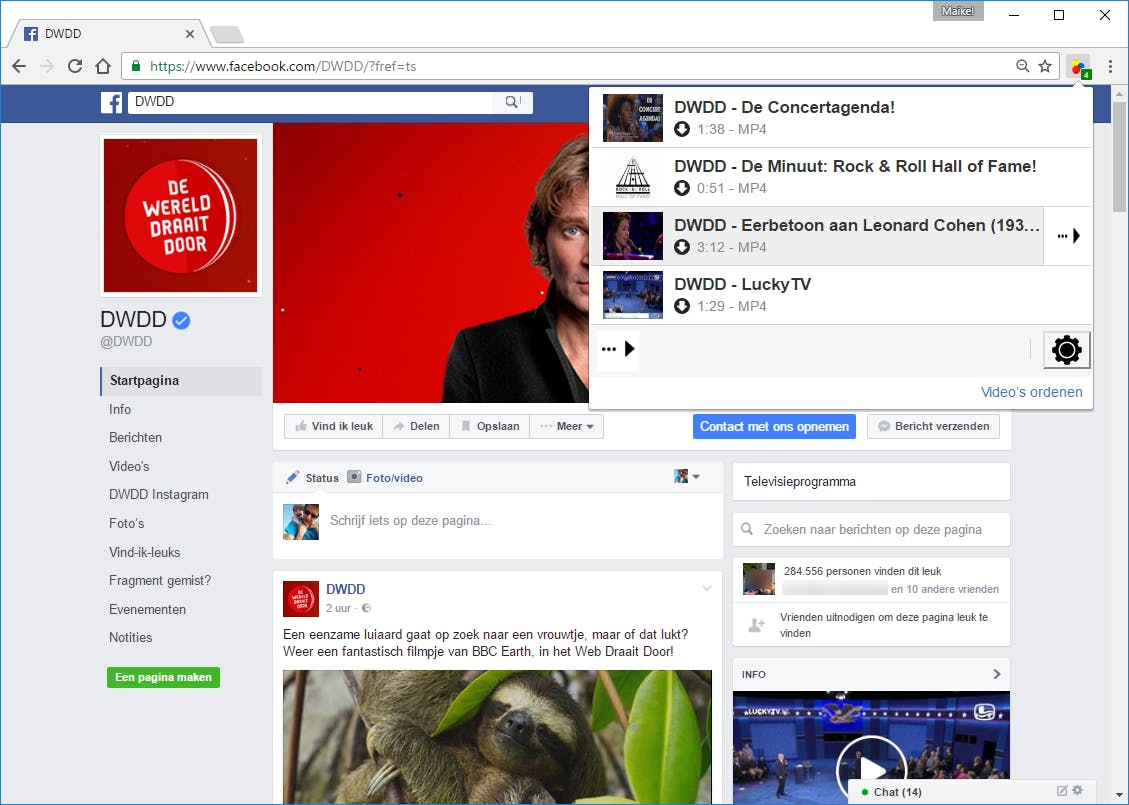Click new message compose icon in chat bar
Viewport: 1129px width, 805px height.
tap(1062, 791)
